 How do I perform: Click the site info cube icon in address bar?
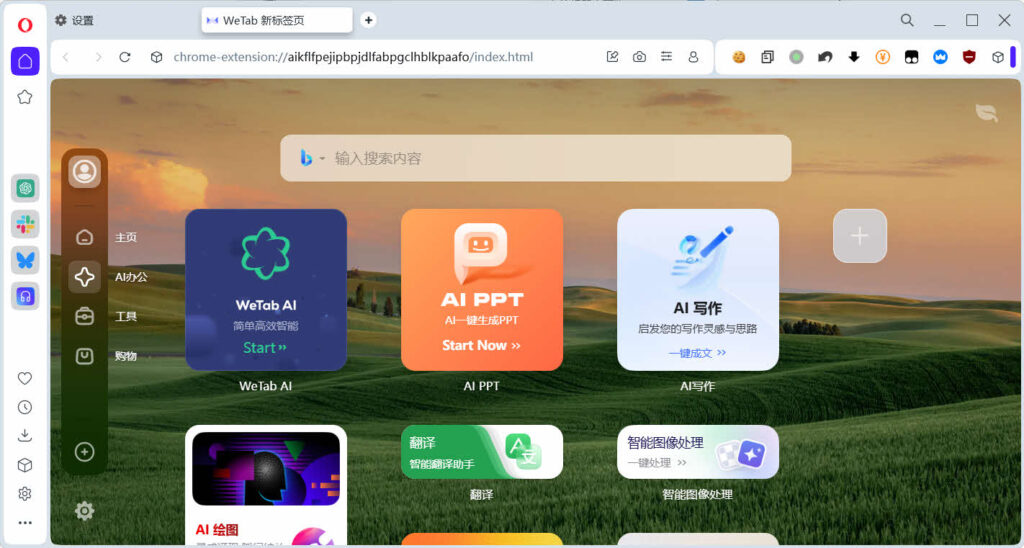[157, 57]
